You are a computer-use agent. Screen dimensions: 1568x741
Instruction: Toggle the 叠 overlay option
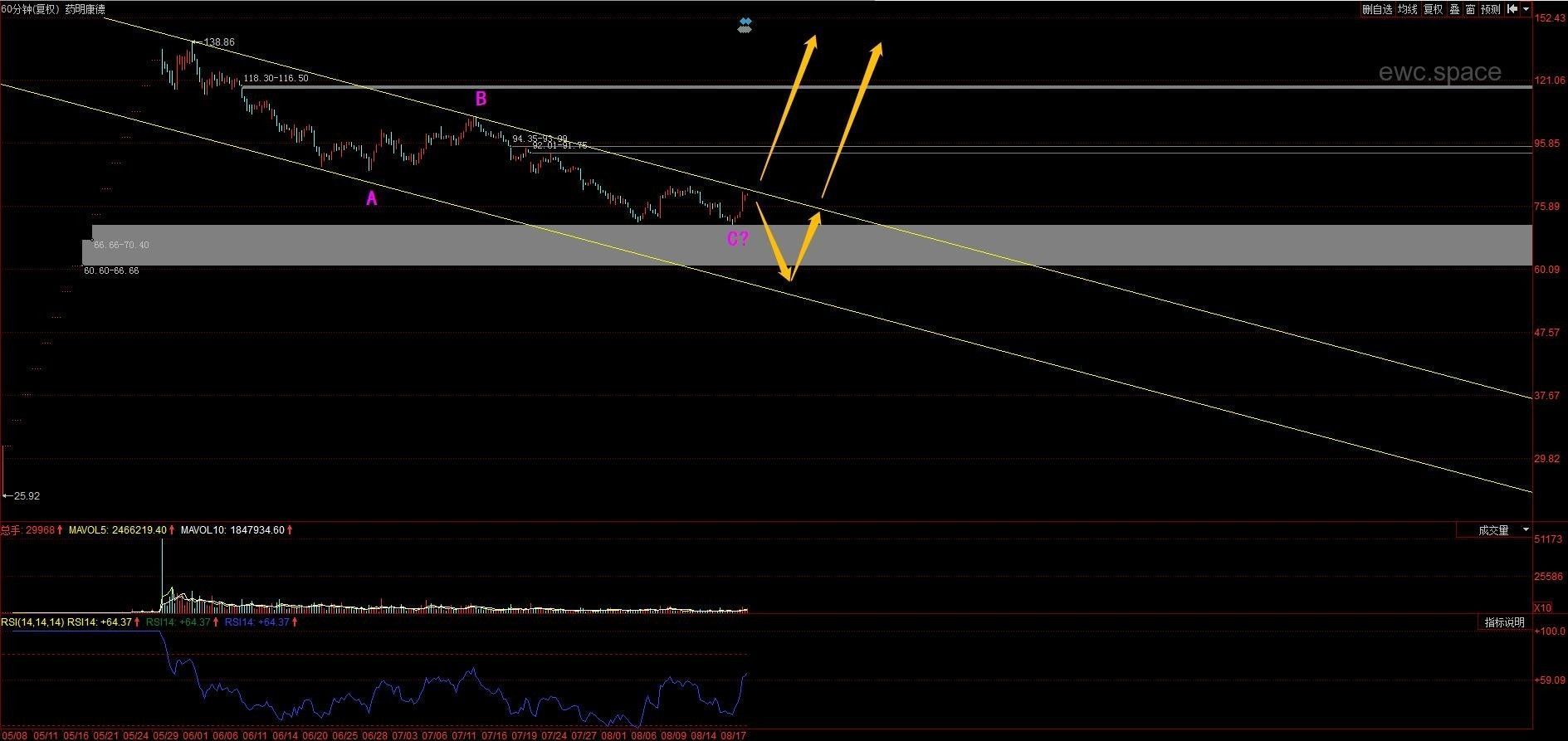pyautogui.click(x=1454, y=9)
